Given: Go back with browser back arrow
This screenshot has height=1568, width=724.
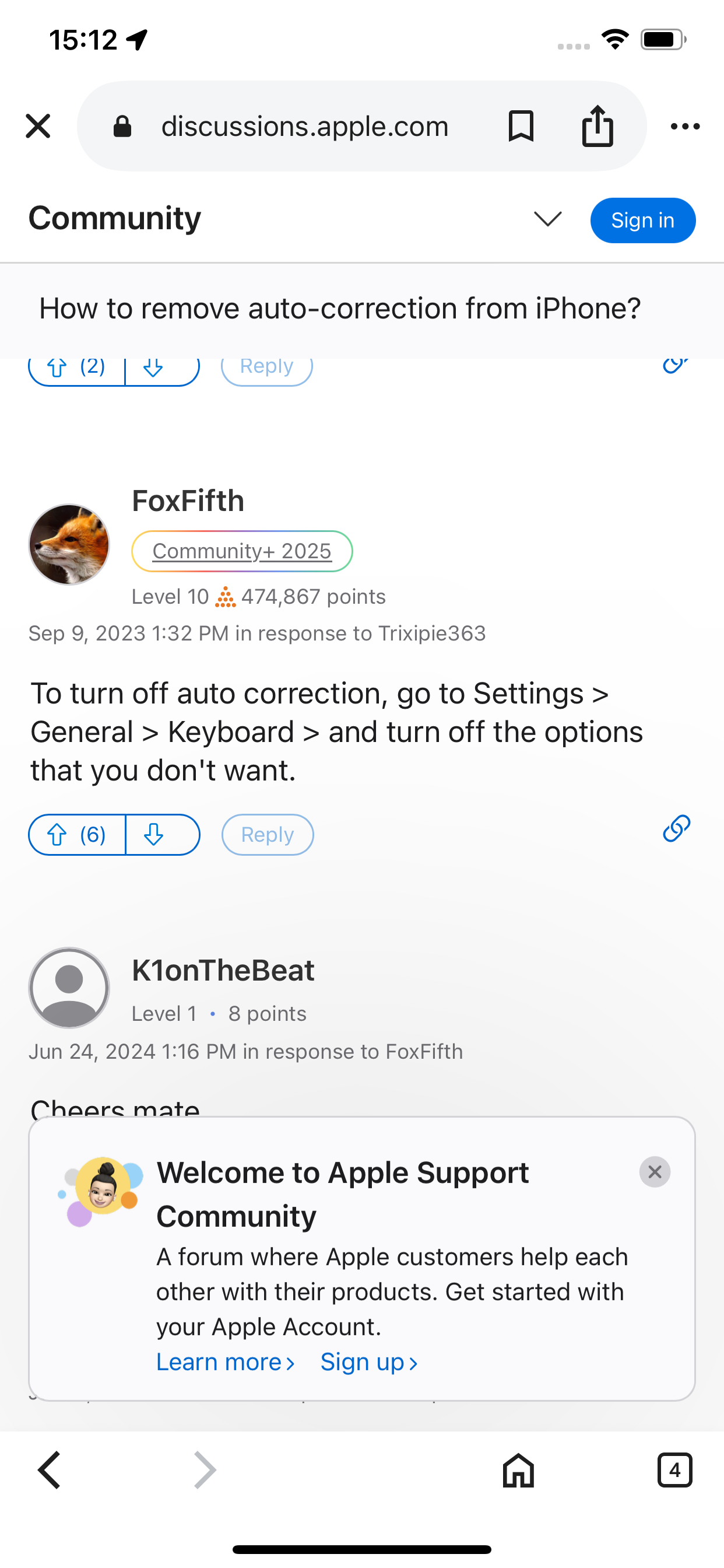Looking at the screenshot, I should point(50,1470).
